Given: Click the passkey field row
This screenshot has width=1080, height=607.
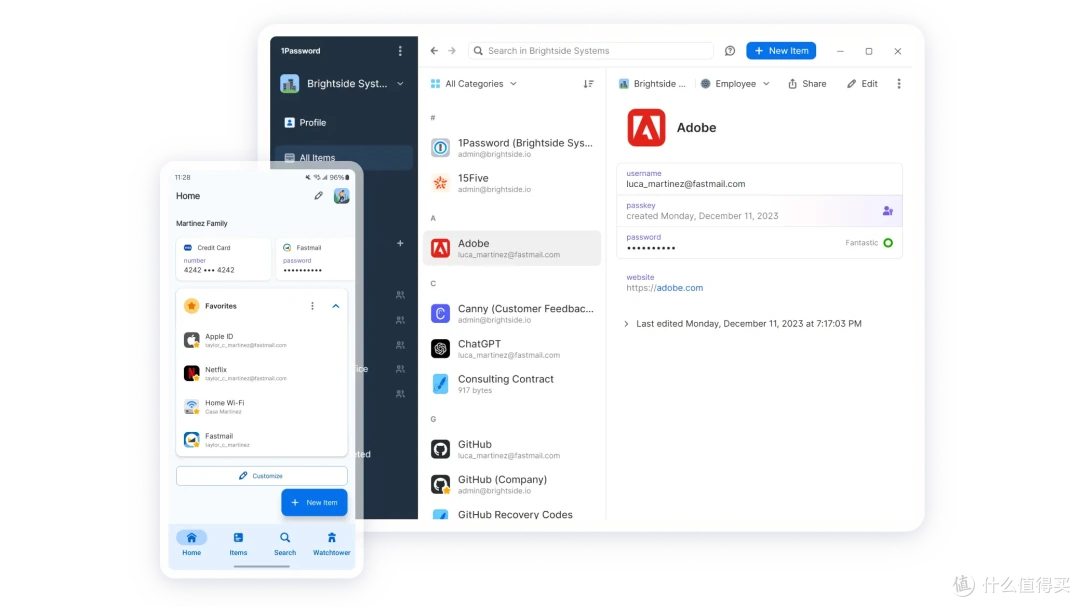Looking at the screenshot, I should pyautogui.click(x=759, y=211).
